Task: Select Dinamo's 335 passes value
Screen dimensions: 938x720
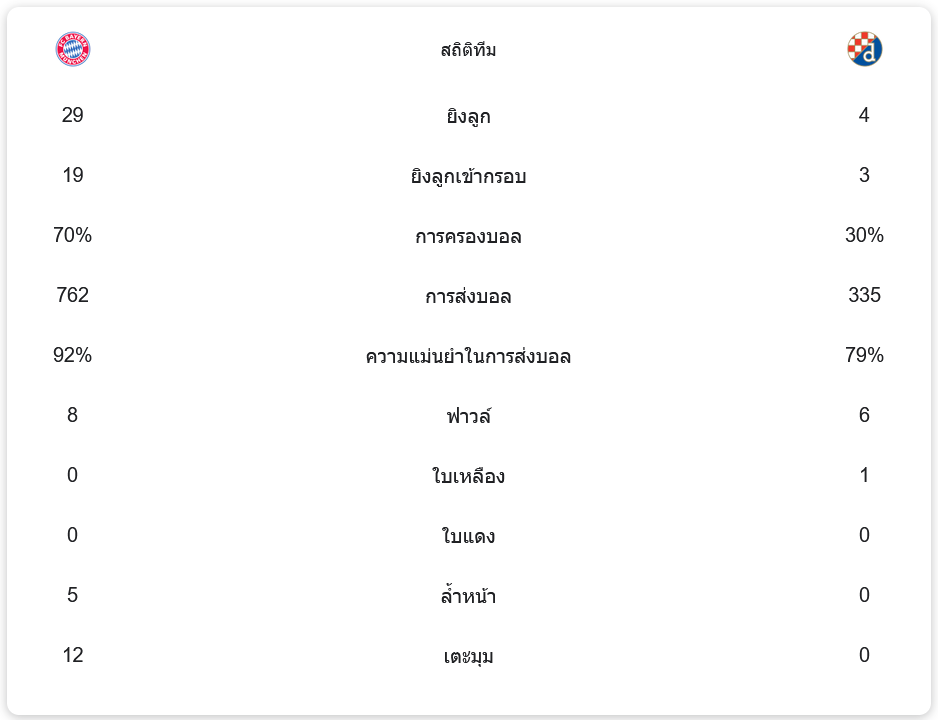Action: click(864, 295)
